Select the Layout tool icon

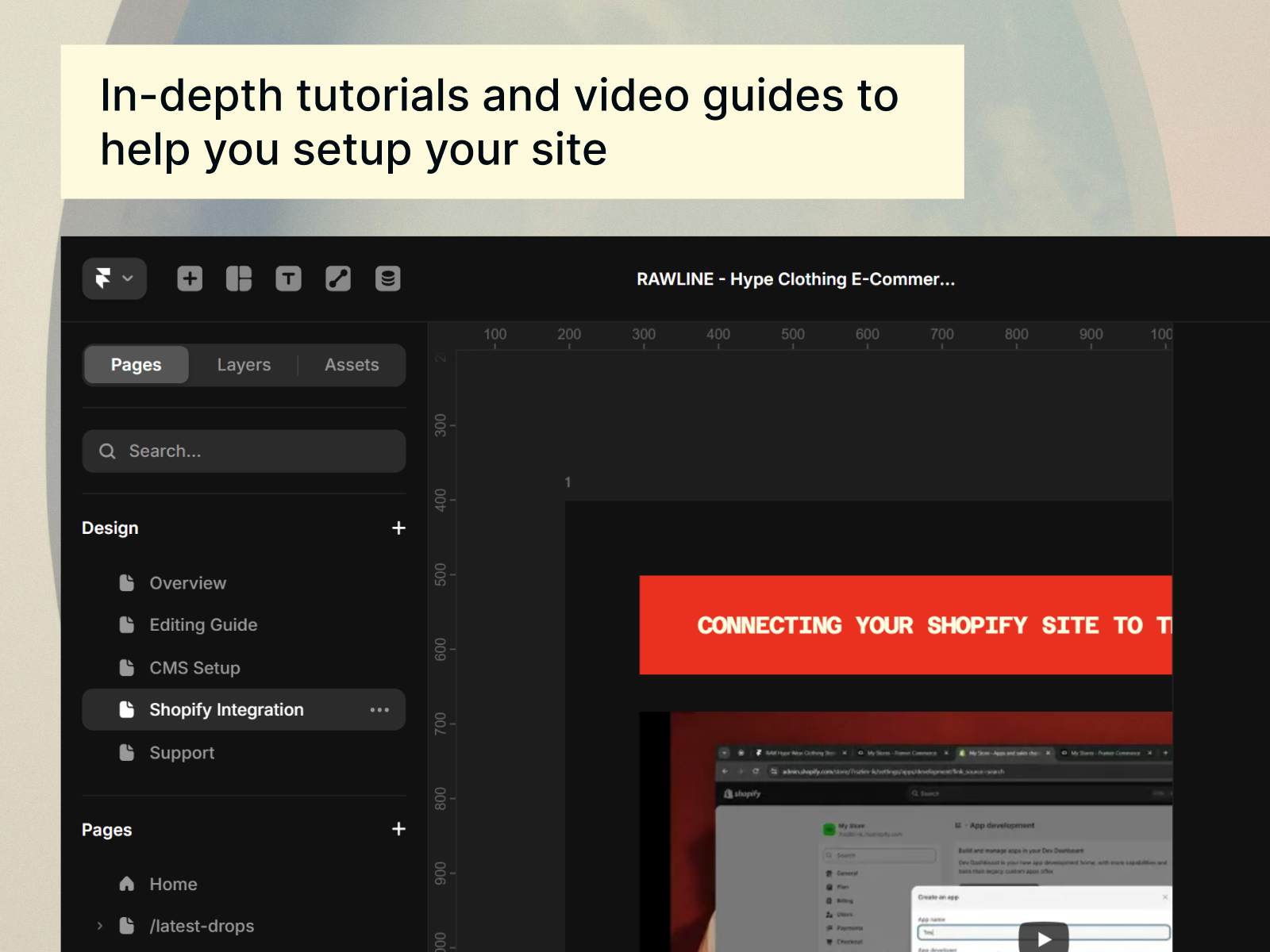239,278
